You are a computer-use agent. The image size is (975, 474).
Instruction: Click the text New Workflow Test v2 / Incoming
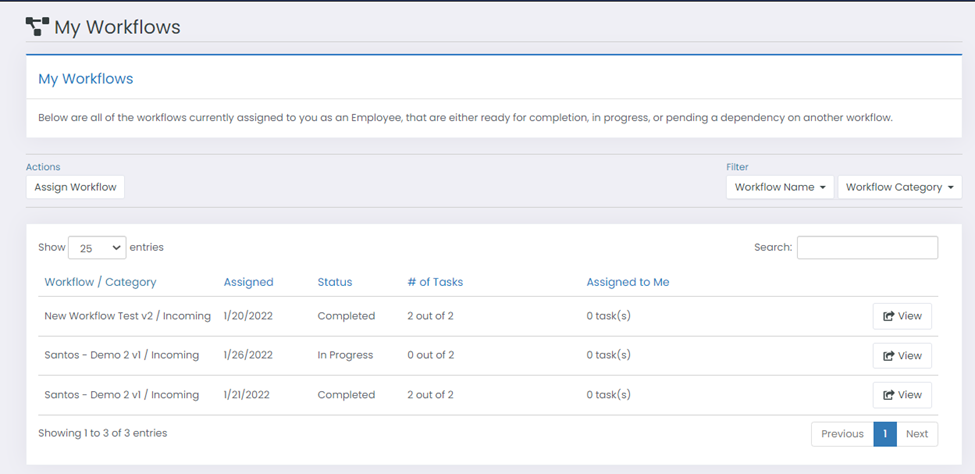coord(127,316)
